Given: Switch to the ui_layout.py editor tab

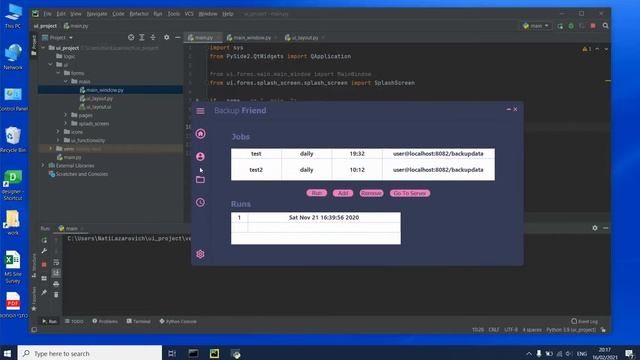Looking at the screenshot, I should coord(304,38).
